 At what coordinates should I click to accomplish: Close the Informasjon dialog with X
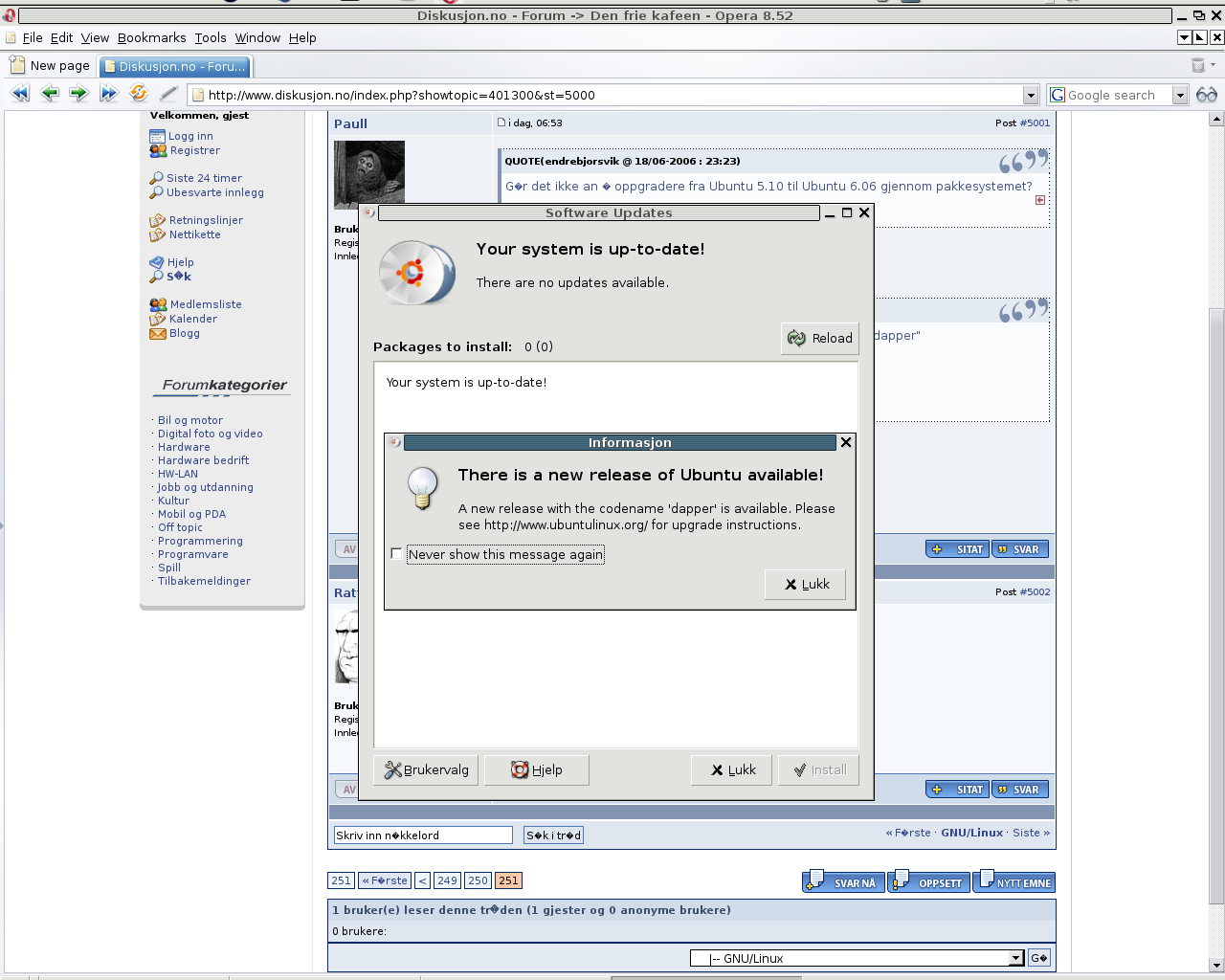846,442
